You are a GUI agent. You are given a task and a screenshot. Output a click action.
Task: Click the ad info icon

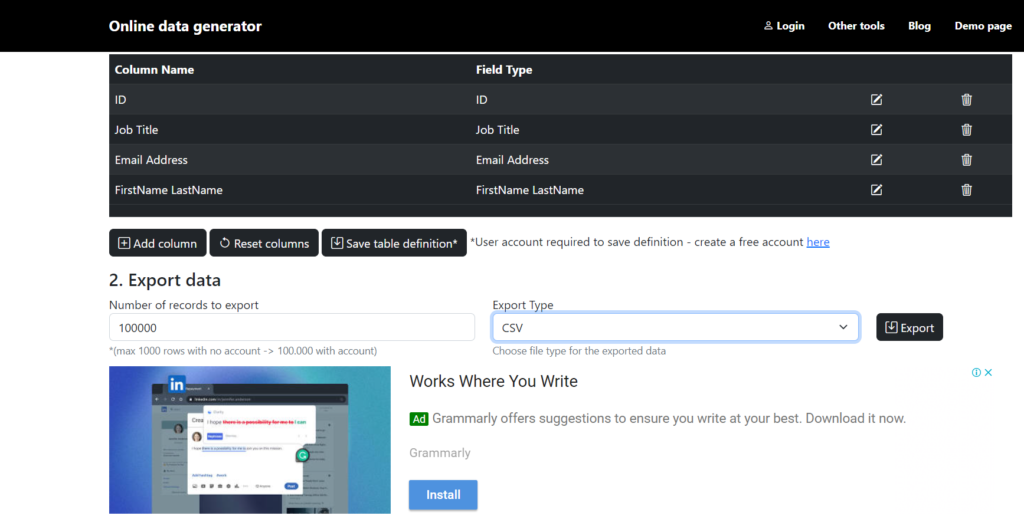coord(976,373)
